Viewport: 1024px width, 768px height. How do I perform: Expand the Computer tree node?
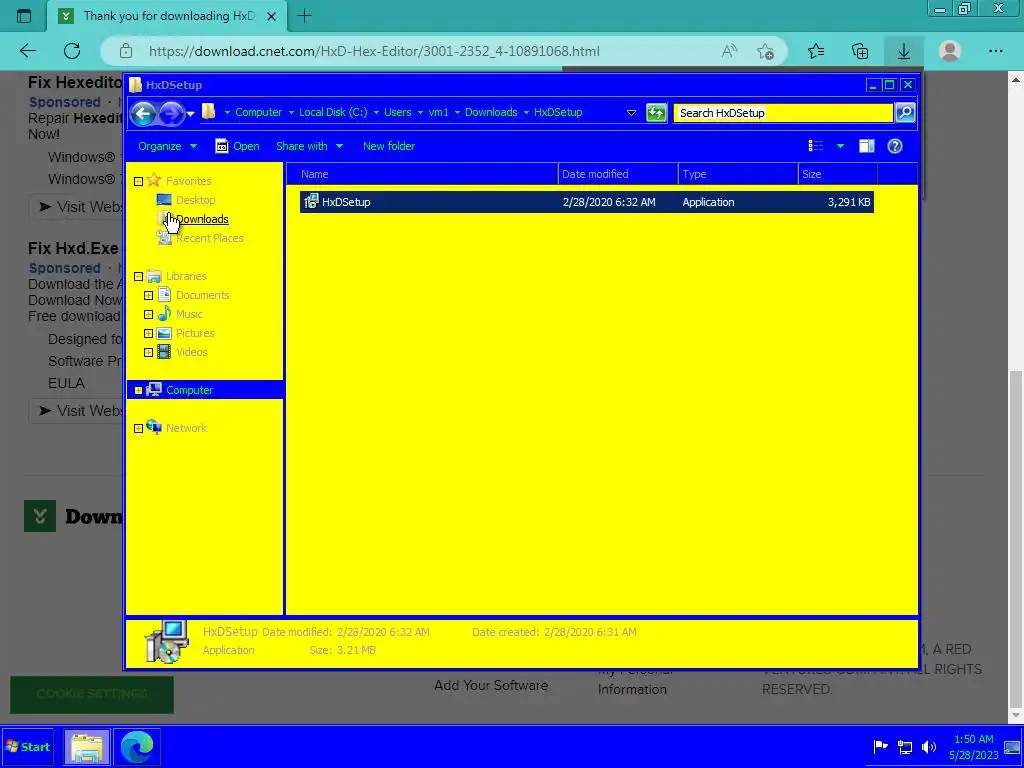138,391
